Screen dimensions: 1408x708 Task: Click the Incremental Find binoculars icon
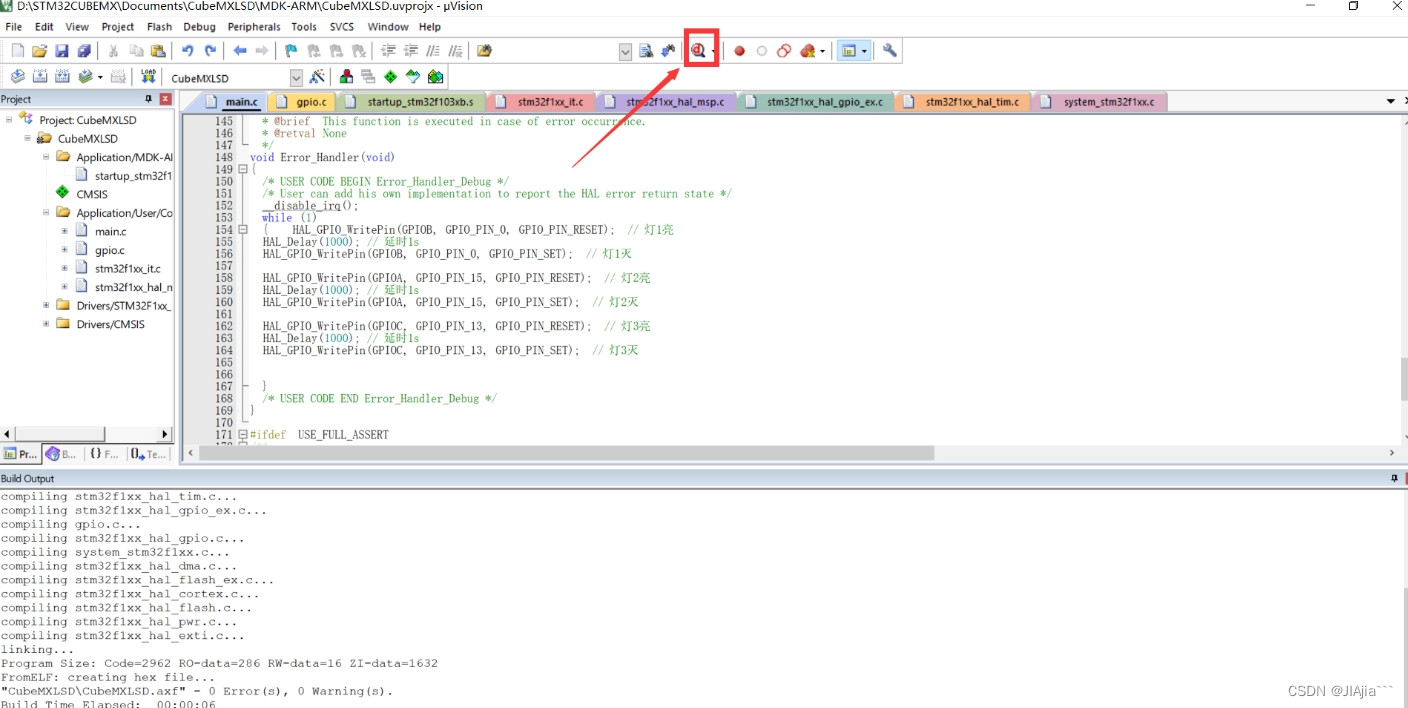pyautogui.click(x=668, y=51)
